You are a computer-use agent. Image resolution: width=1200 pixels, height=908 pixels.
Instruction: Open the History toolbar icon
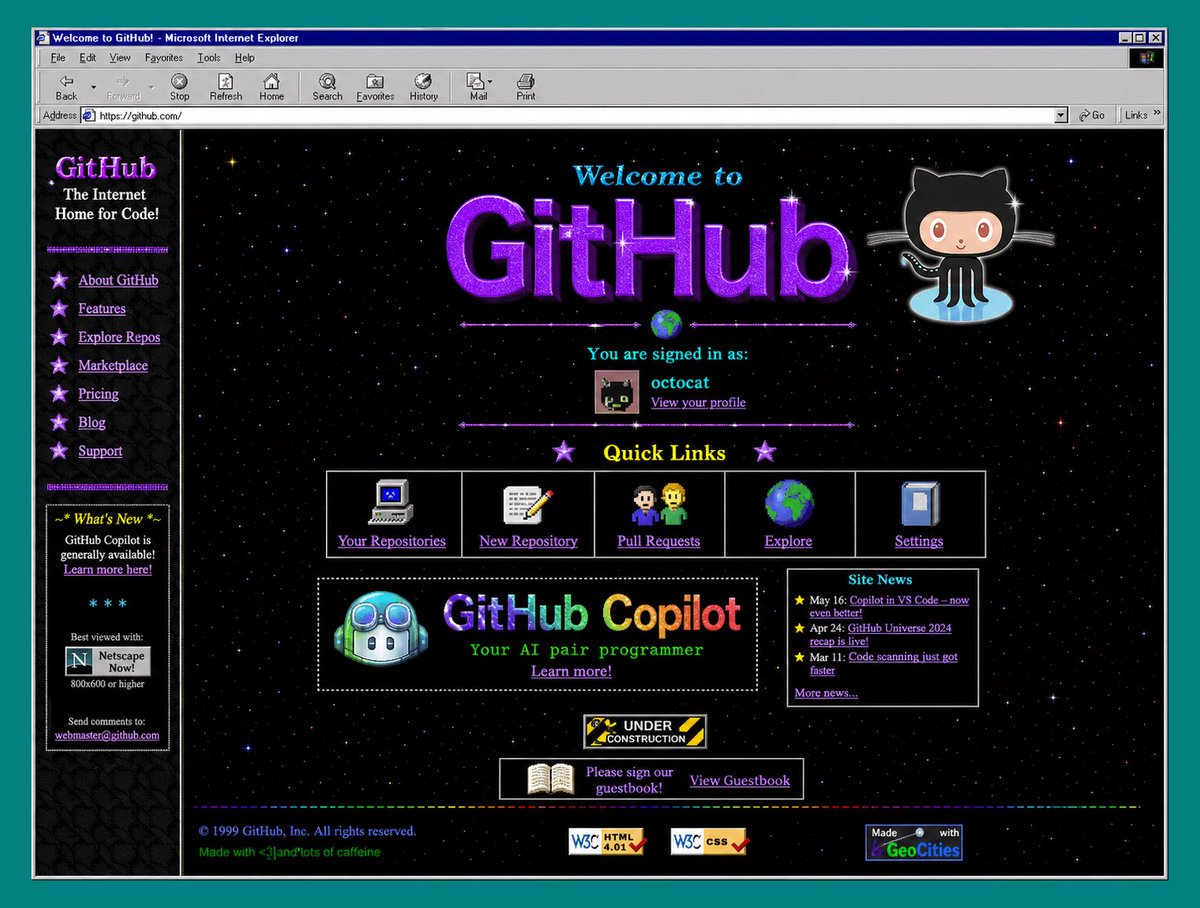423,81
